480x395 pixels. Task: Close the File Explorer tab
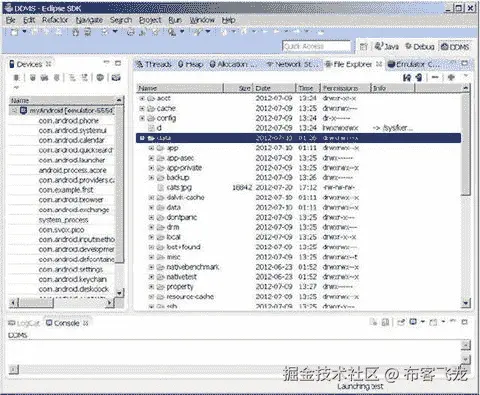(379, 64)
